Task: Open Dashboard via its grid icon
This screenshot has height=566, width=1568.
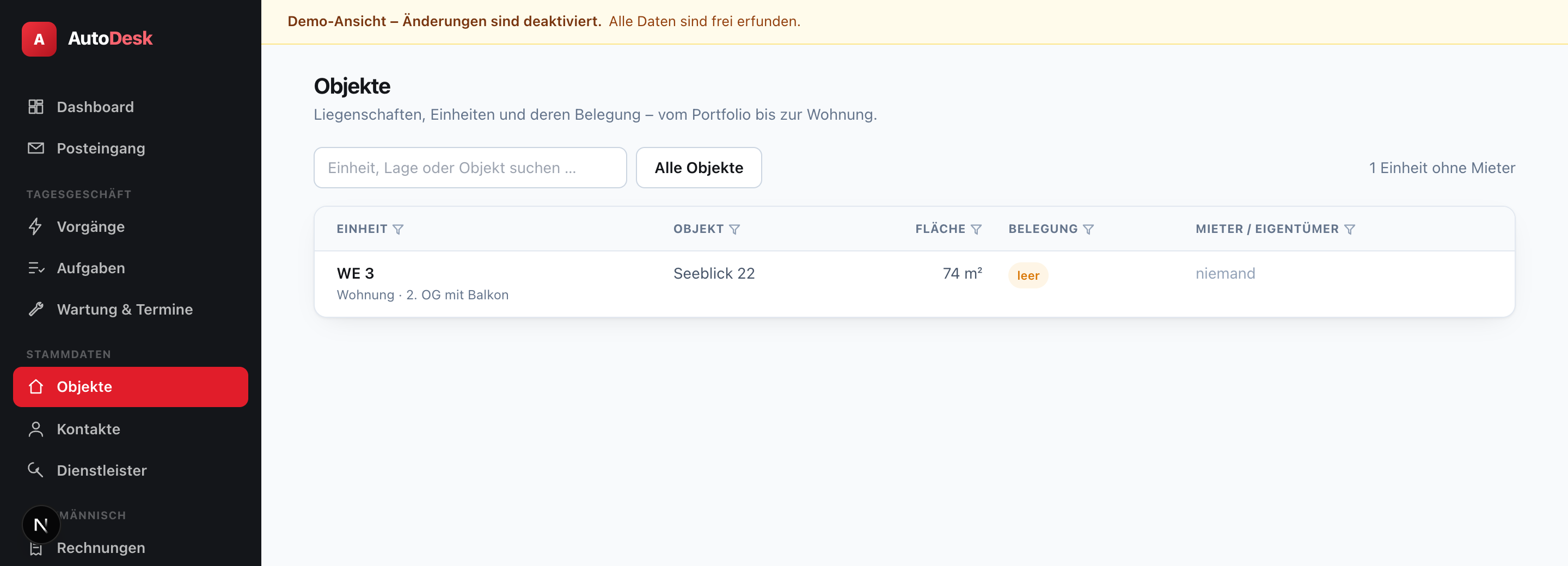Action: pos(36,107)
